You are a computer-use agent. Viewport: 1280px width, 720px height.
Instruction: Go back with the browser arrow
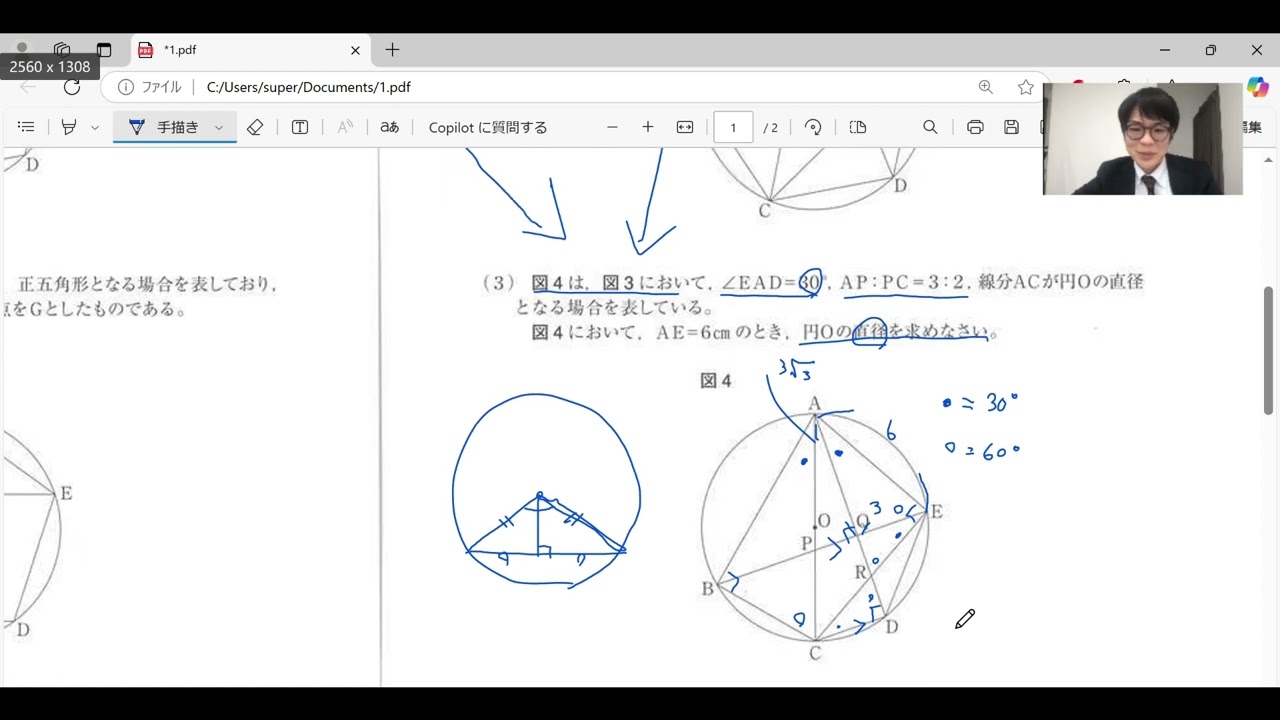coord(28,87)
